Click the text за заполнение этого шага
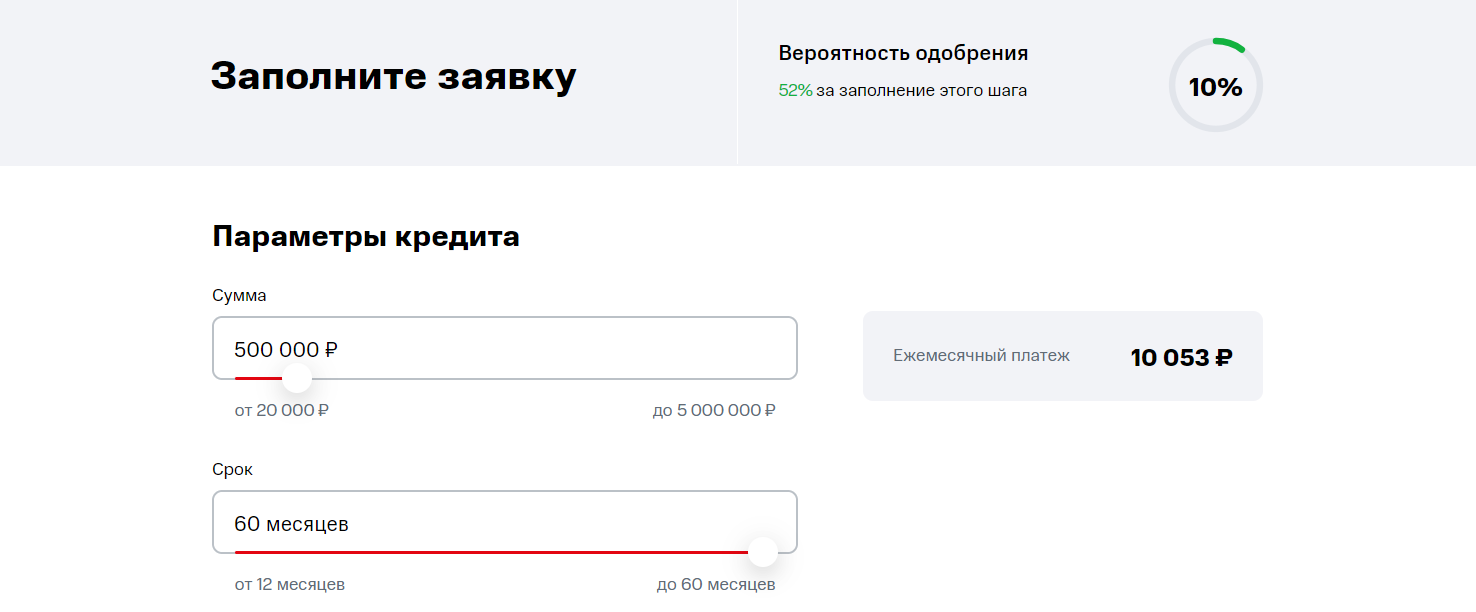The width and height of the screenshot is (1476, 612). 921,90
